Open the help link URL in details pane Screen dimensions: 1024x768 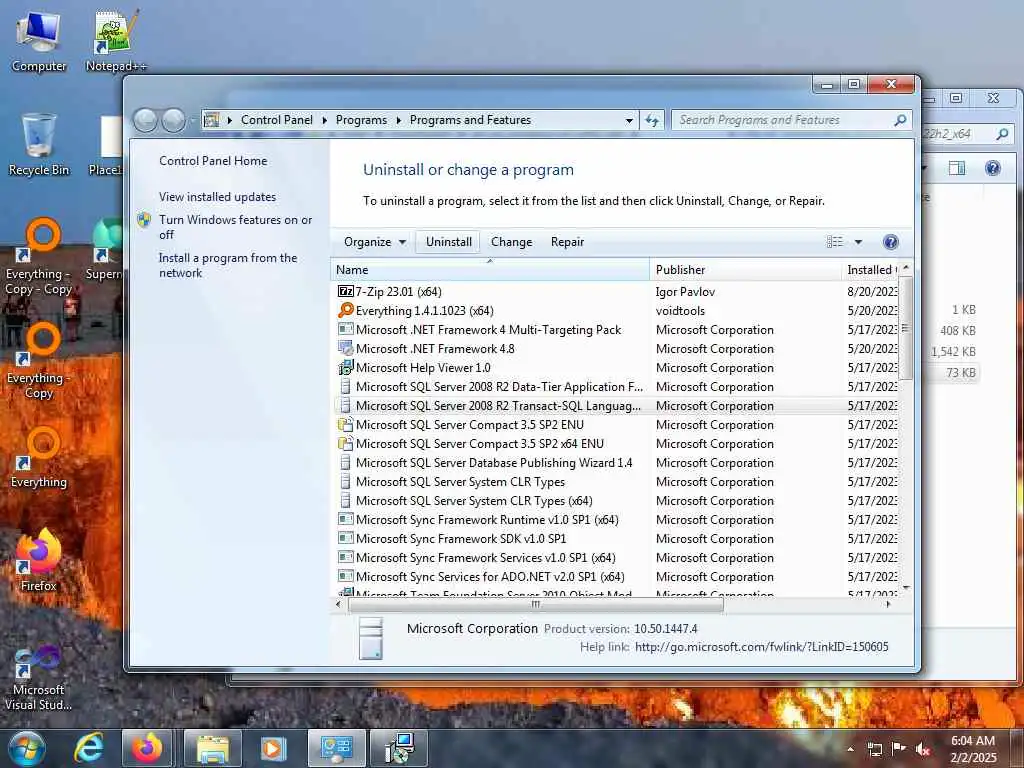coord(761,647)
